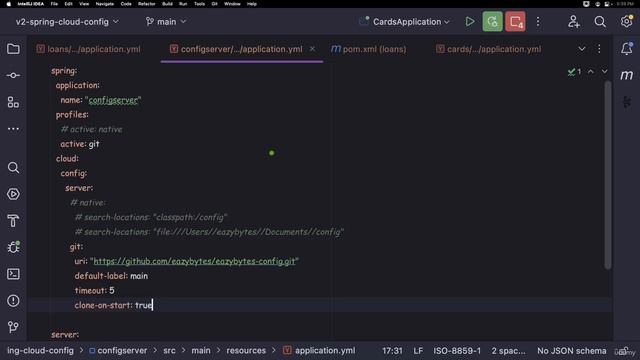Open the Structure tool window
This screenshot has width=640, height=360.
click(x=13, y=102)
